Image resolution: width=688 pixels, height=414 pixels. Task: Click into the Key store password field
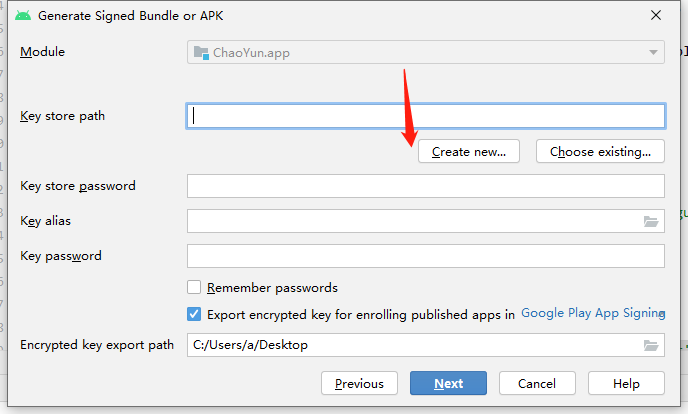(x=425, y=186)
